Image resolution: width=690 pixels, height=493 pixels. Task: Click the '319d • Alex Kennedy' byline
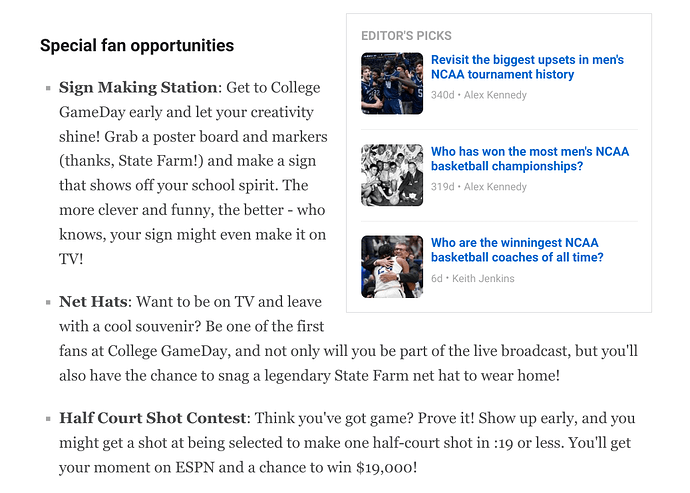point(479,187)
